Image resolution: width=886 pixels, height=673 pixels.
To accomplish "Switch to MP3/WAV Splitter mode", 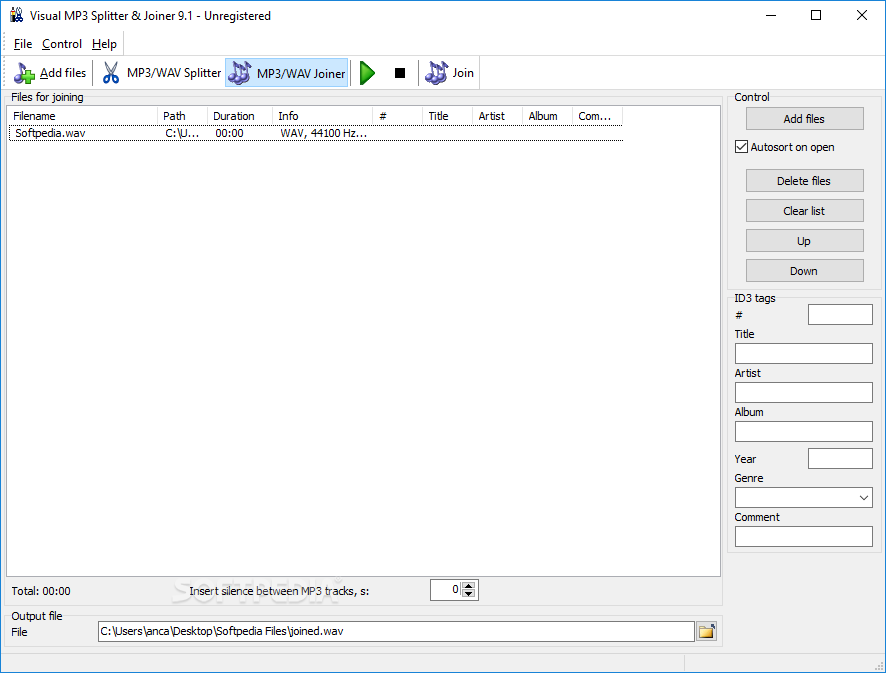I will (x=161, y=73).
